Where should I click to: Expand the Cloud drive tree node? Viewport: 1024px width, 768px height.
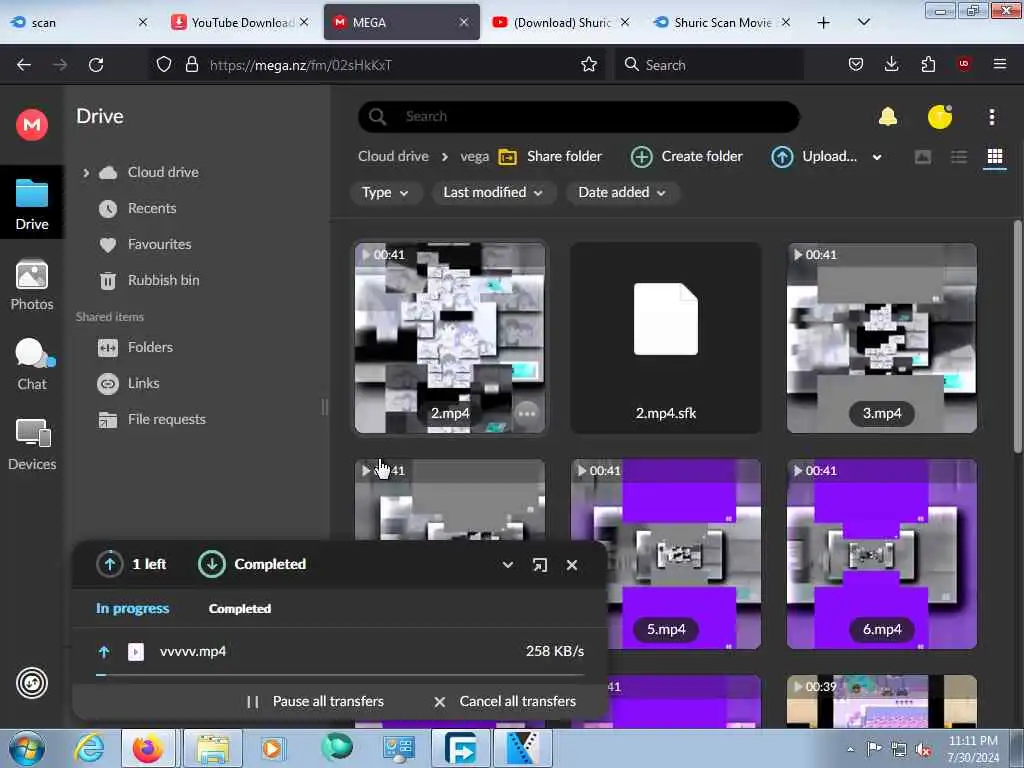point(86,172)
